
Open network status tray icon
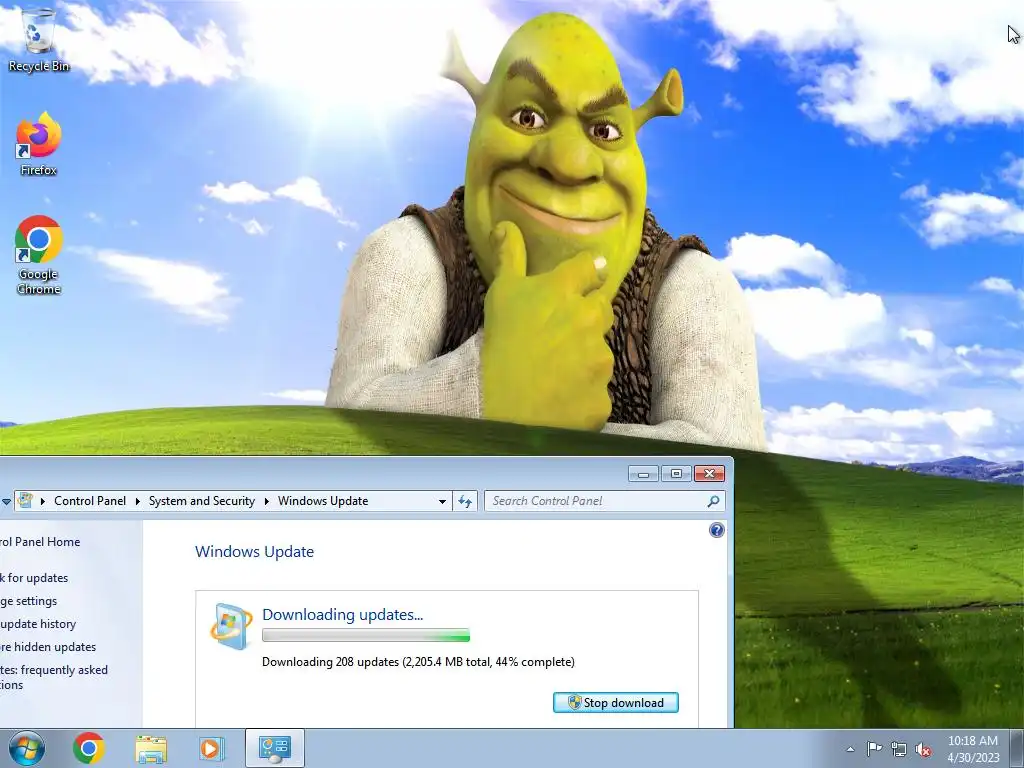pos(899,749)
